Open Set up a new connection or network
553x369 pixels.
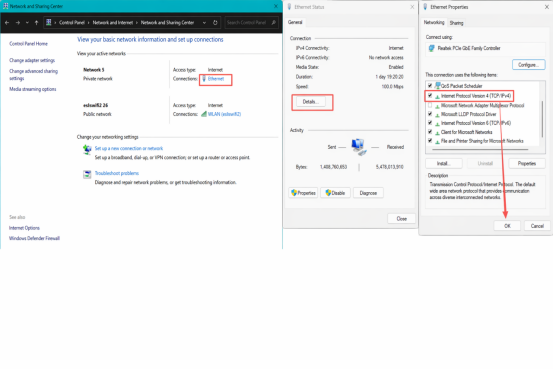129,148
